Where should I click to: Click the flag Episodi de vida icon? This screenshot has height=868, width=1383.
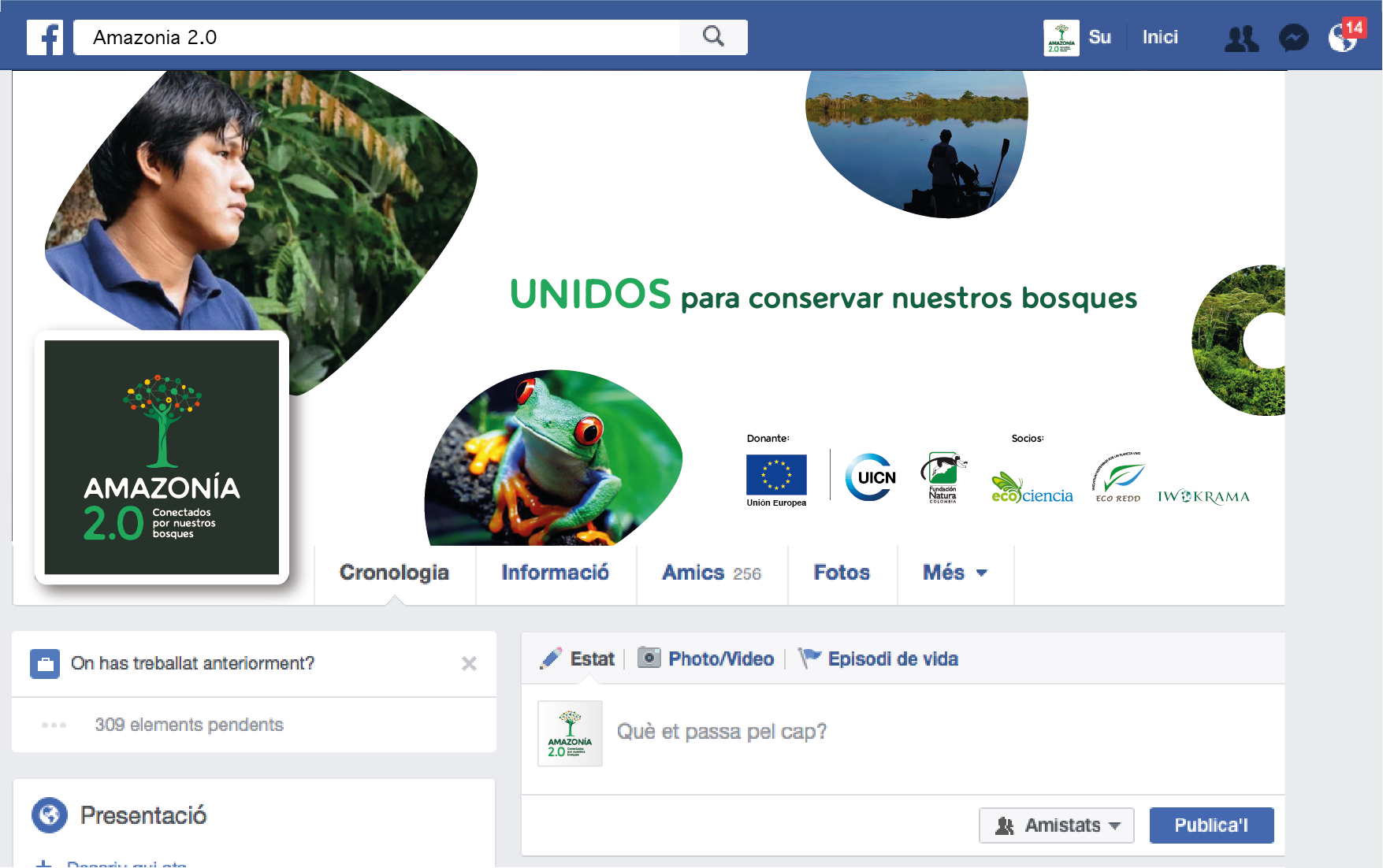coord(809,658)
